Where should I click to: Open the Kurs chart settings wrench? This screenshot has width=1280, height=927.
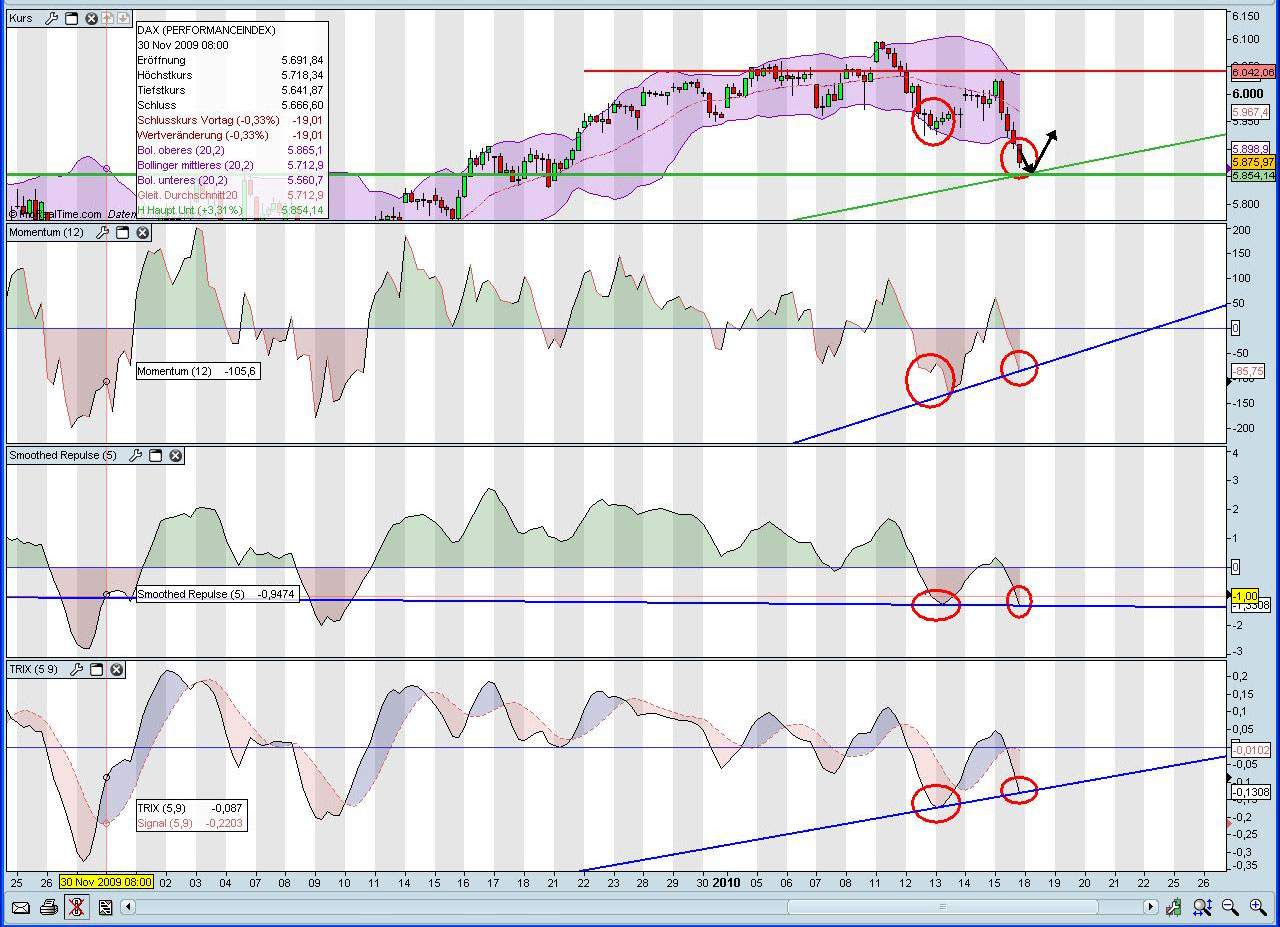click(52, 18)
